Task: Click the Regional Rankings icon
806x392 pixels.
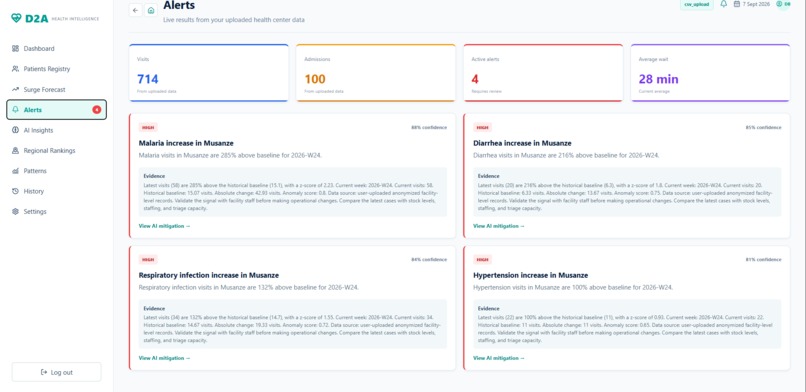Action: tap(15, 151)
